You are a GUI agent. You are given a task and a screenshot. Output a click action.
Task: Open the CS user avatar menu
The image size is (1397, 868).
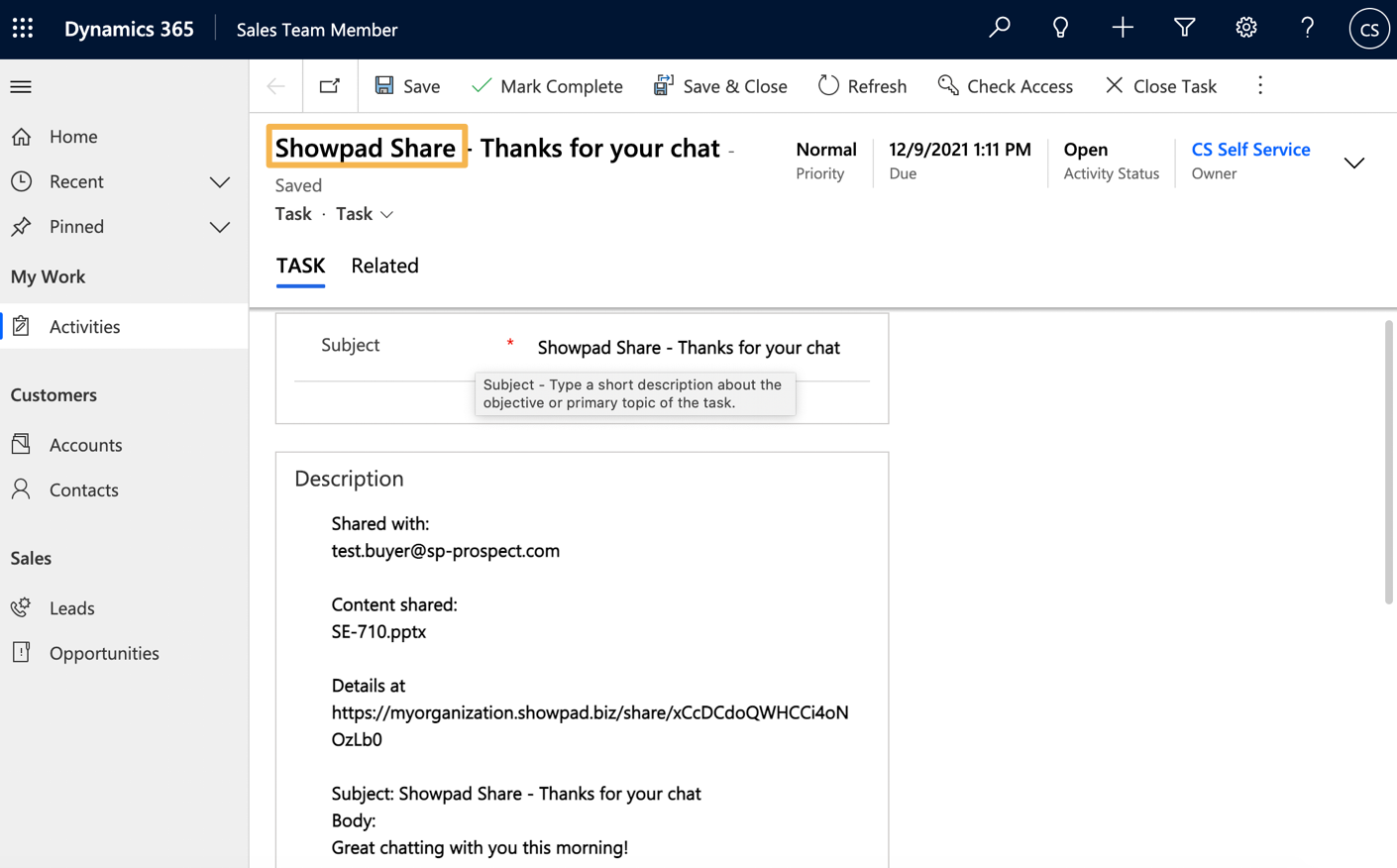coord(1368,28)
